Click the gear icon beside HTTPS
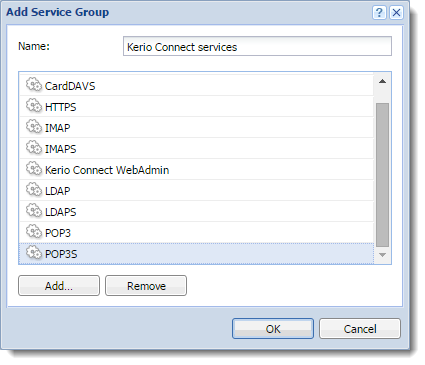The image size is (425, 365). coord(34,106)
